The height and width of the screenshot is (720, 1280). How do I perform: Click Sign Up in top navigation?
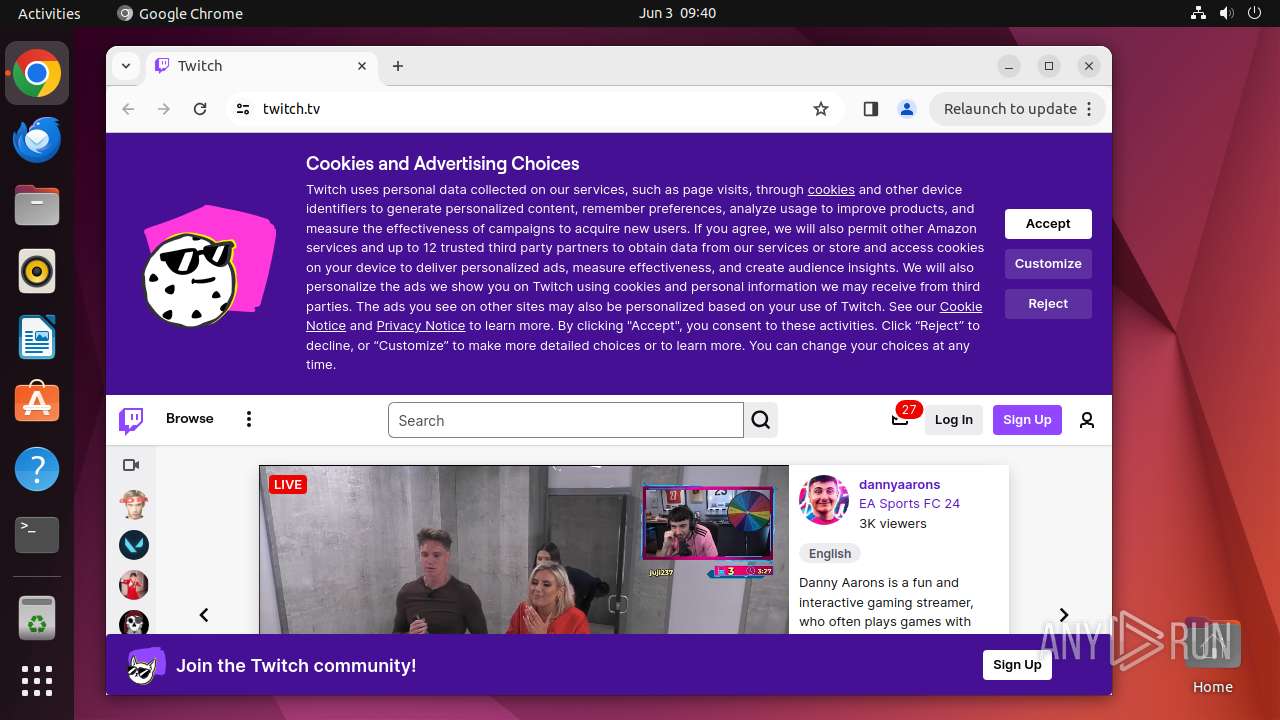click(1027, 420)
